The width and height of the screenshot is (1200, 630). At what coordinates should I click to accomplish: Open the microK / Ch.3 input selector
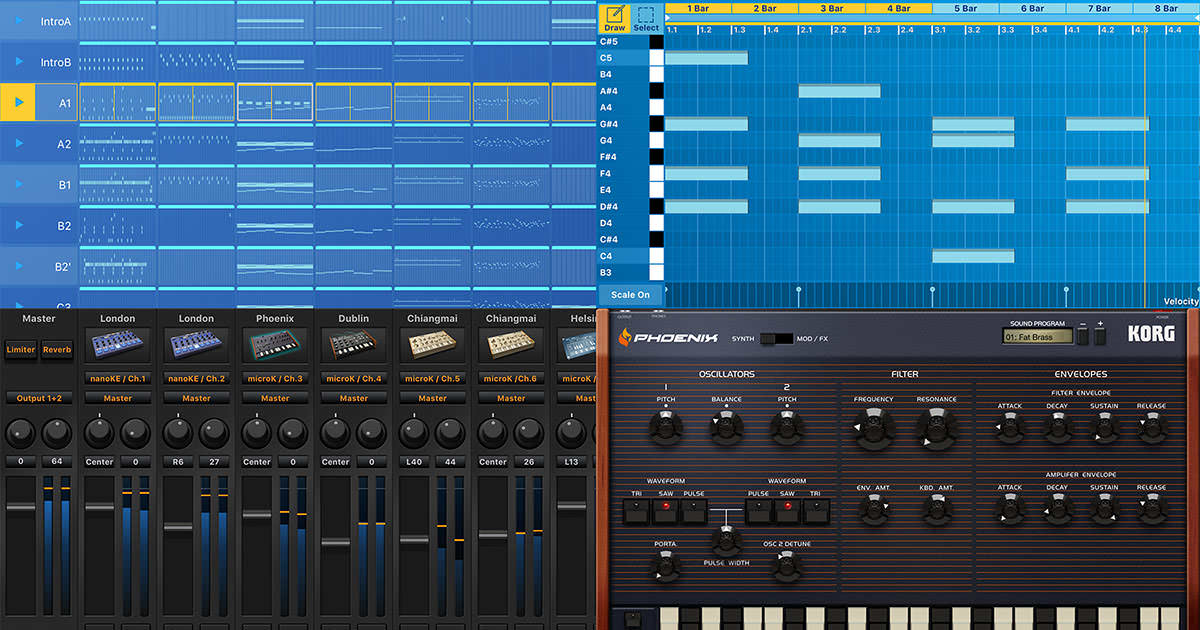[x=275, y=379]
